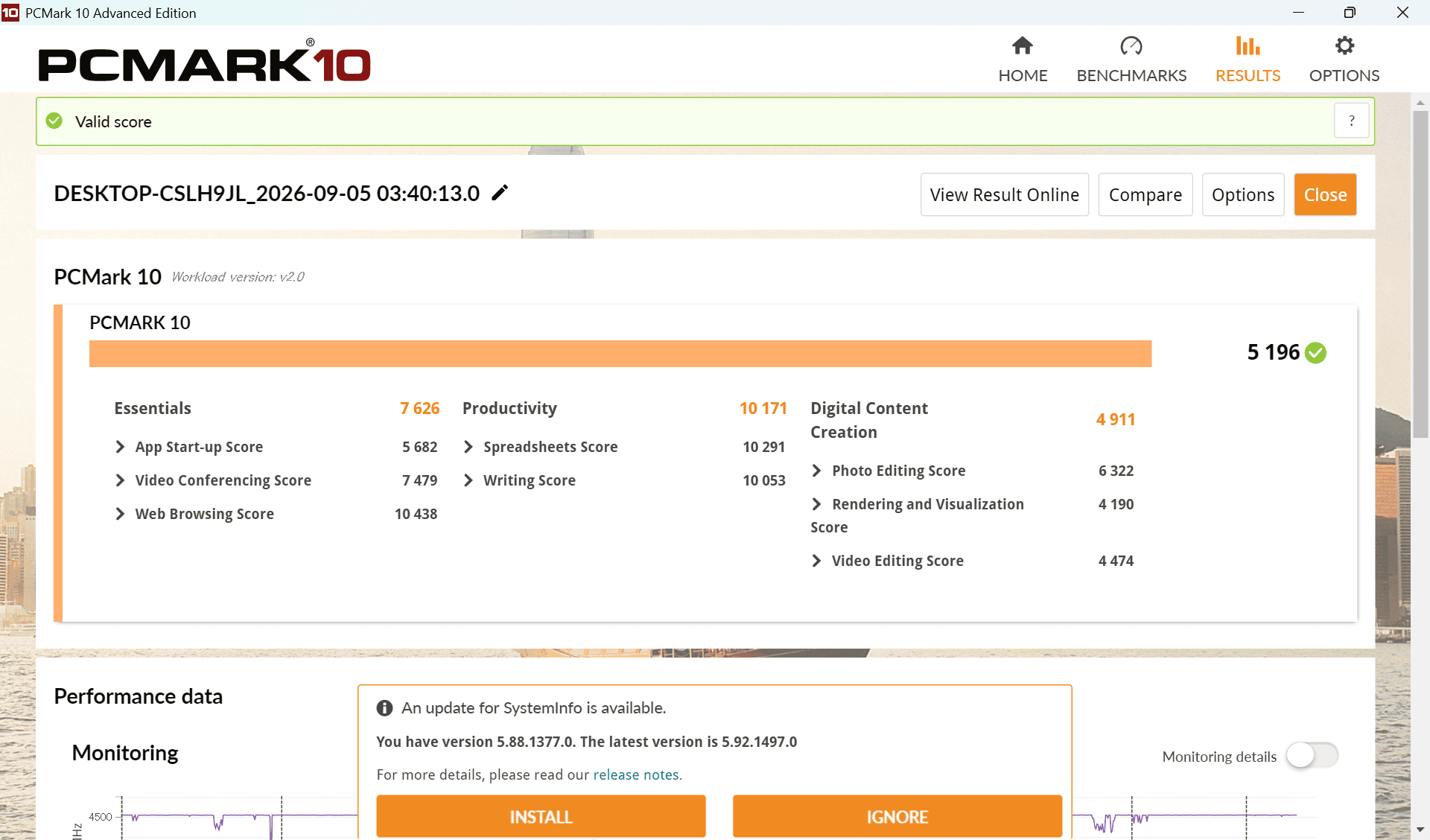Viewport: 1430px width, 840px height.
Task: Click the Digital Content Creation heading
Action: pyautogui.click(x=869, y=420)
